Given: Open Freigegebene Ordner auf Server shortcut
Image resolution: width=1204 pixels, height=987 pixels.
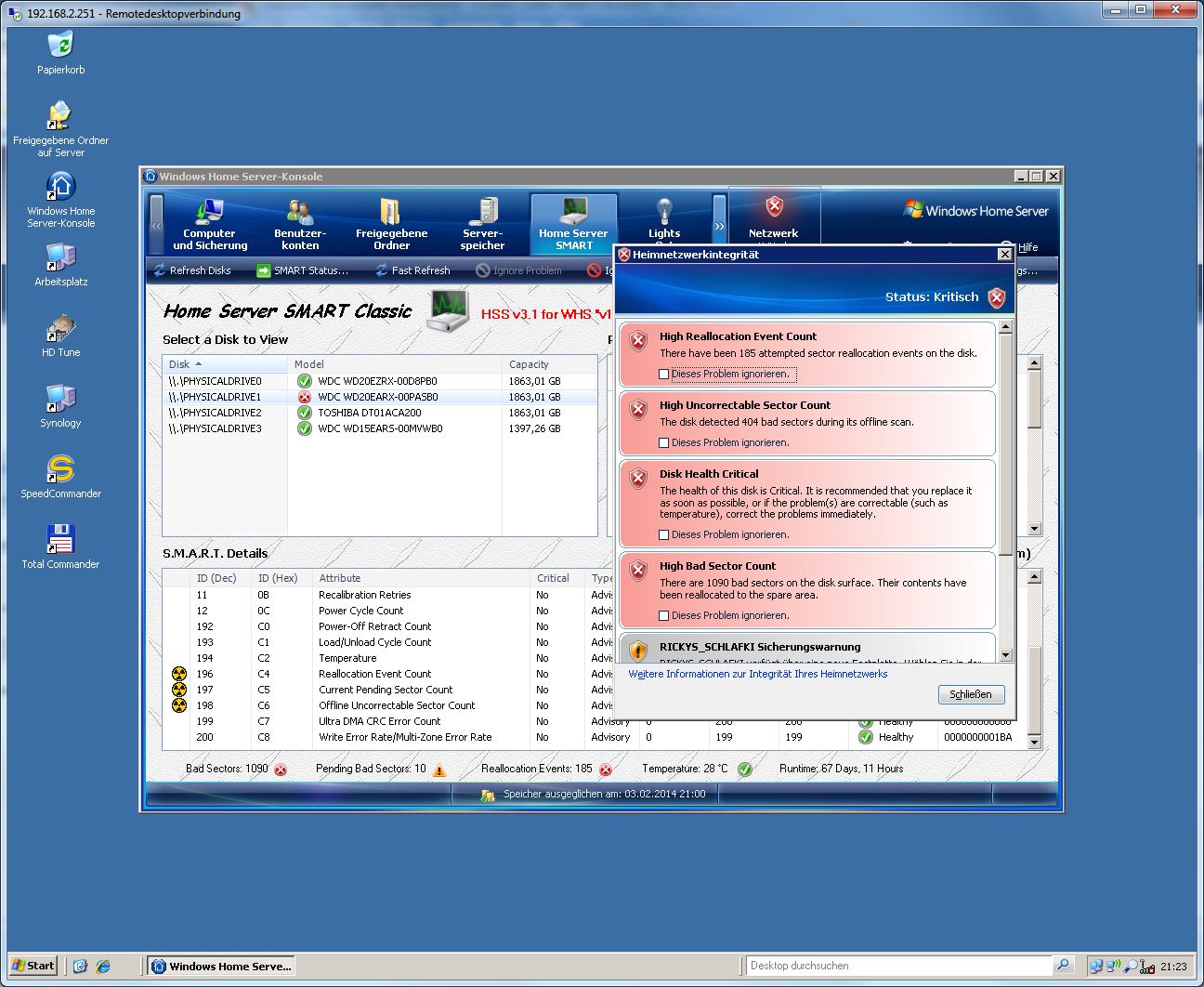Looking at the screenshot, I should click(x=60, y=128).
